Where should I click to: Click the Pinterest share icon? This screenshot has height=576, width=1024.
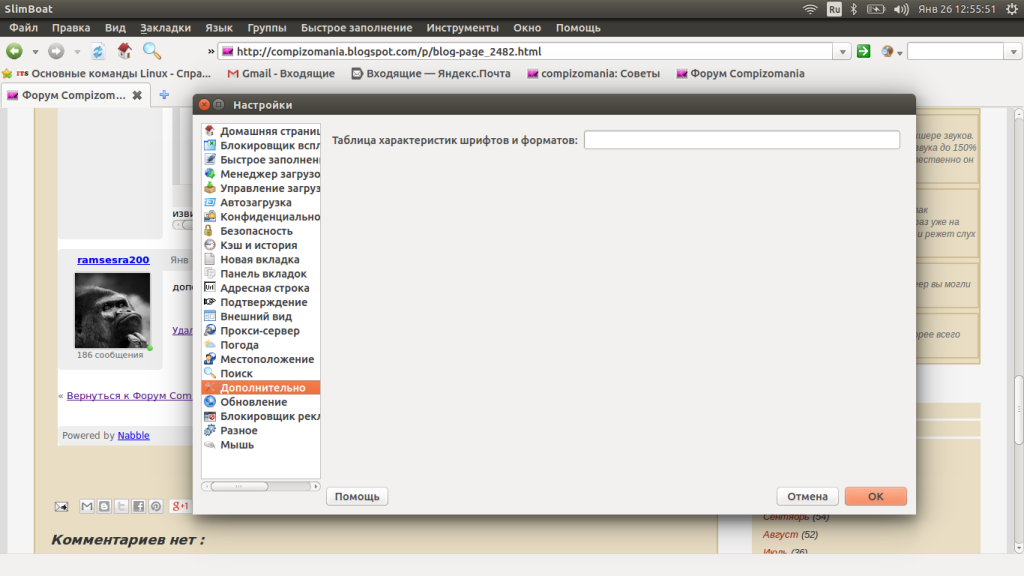(x=155, y=506)
